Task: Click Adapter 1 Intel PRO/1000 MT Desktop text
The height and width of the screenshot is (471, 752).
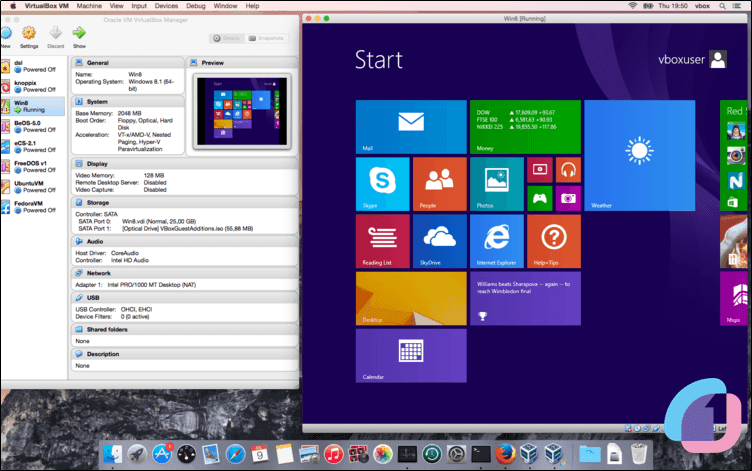Action: tap(135, 285)
